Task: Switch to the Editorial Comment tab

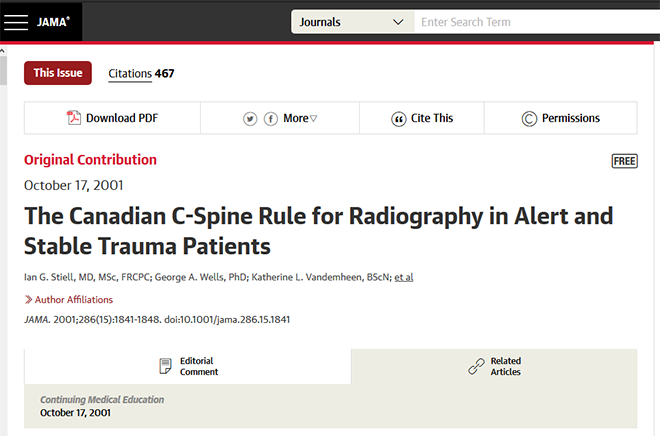Action: 188,367
